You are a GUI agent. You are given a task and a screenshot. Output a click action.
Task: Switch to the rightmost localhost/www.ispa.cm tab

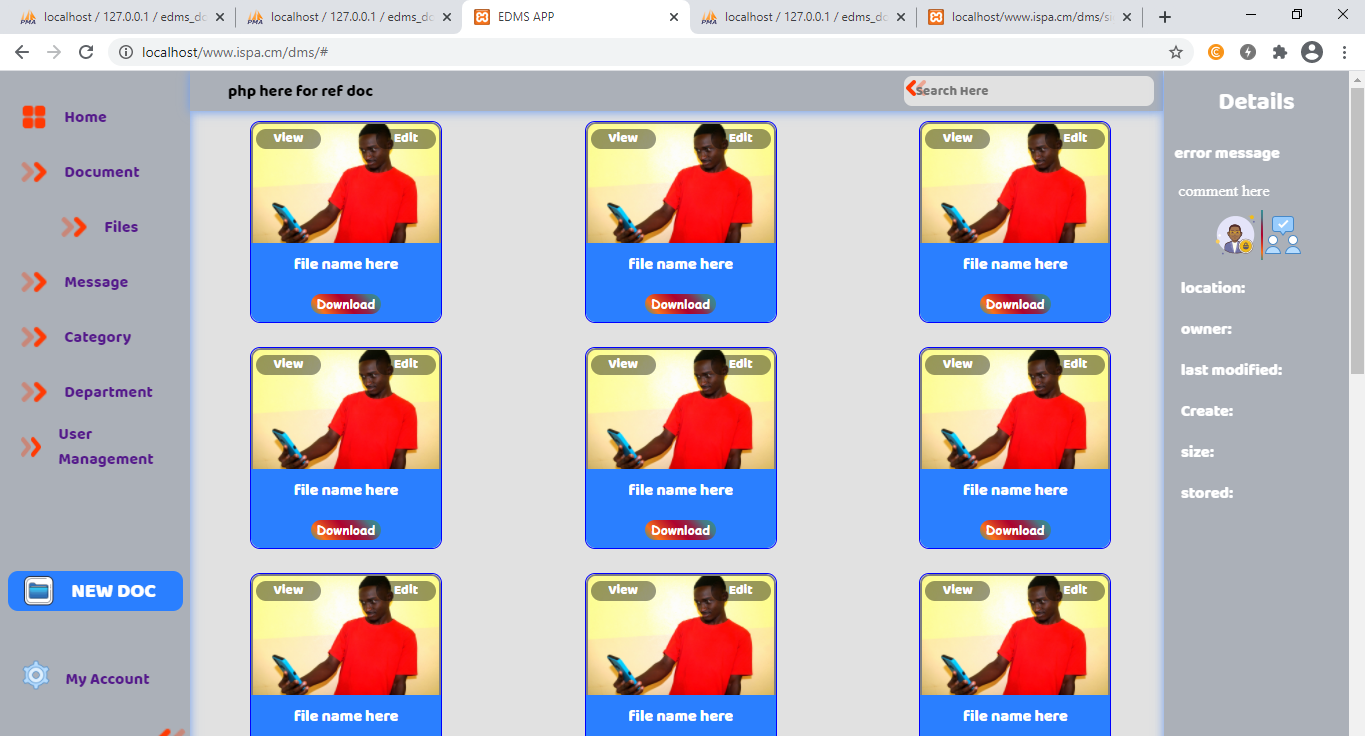point(1030,15)
